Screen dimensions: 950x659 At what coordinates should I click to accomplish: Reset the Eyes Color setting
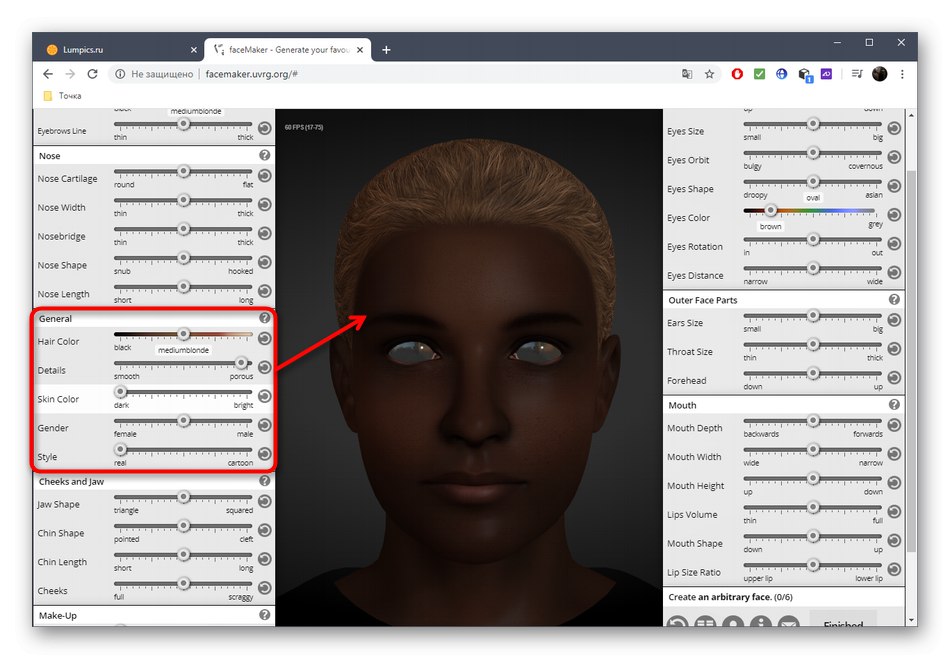coord(894,215)
